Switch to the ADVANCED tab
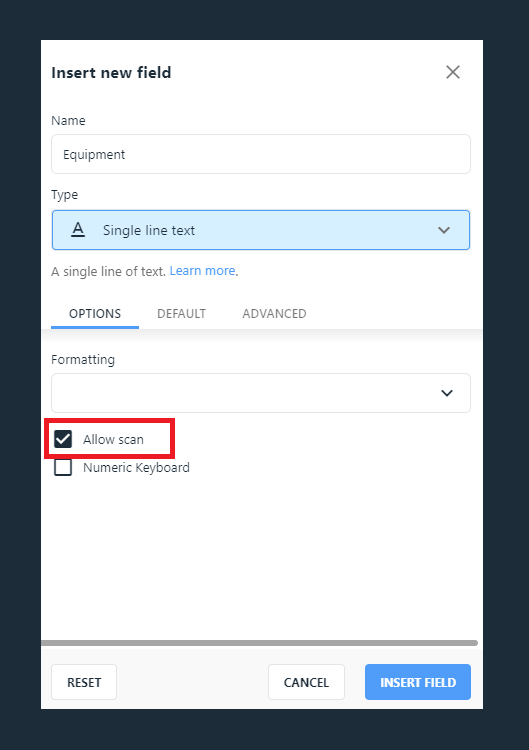The image size is (529, 750). (x=274, y=314)
